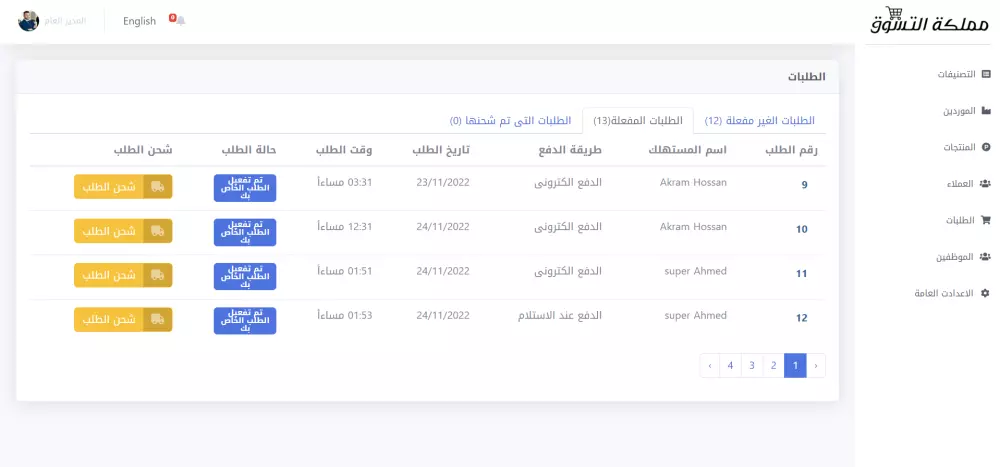This screenshot has width=1000, height=467.
Task: Click the الموردين factory icon
Action: click(986, 110)
